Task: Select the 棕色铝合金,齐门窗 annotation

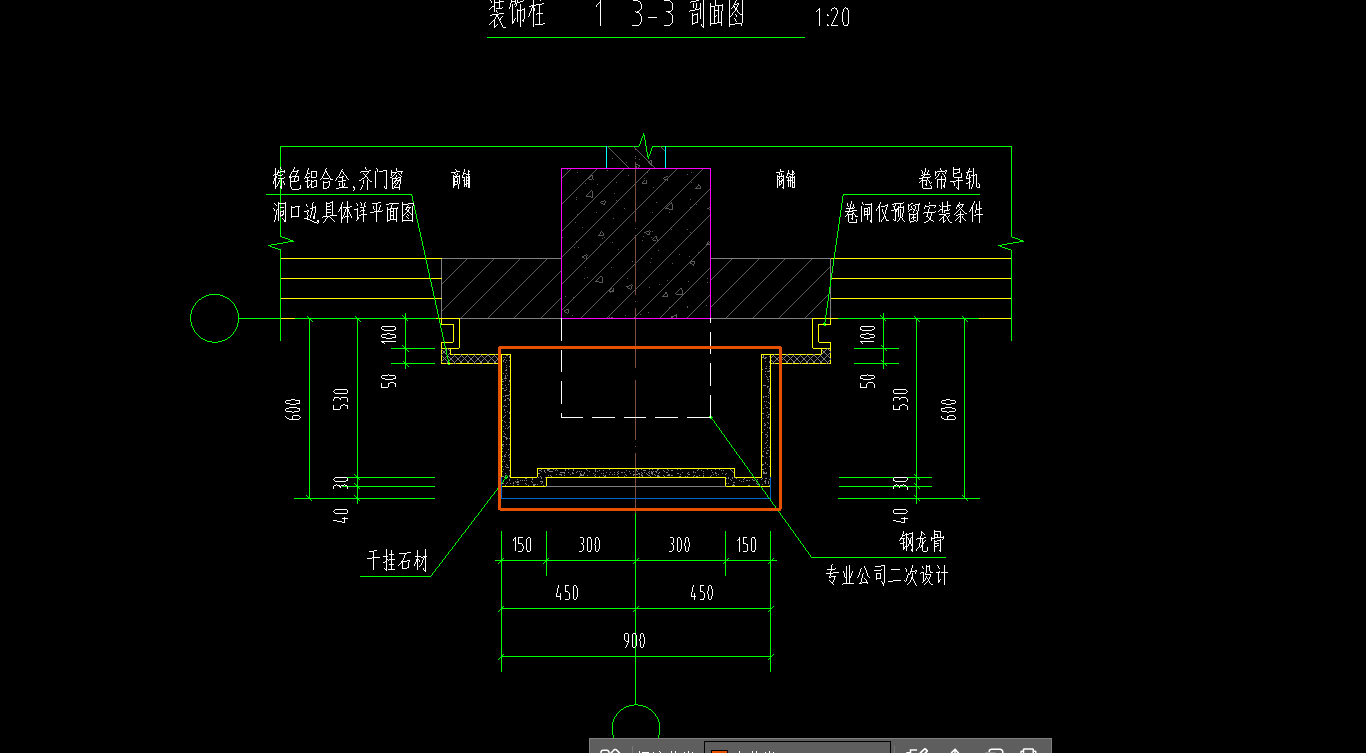Action: (338, 180)
